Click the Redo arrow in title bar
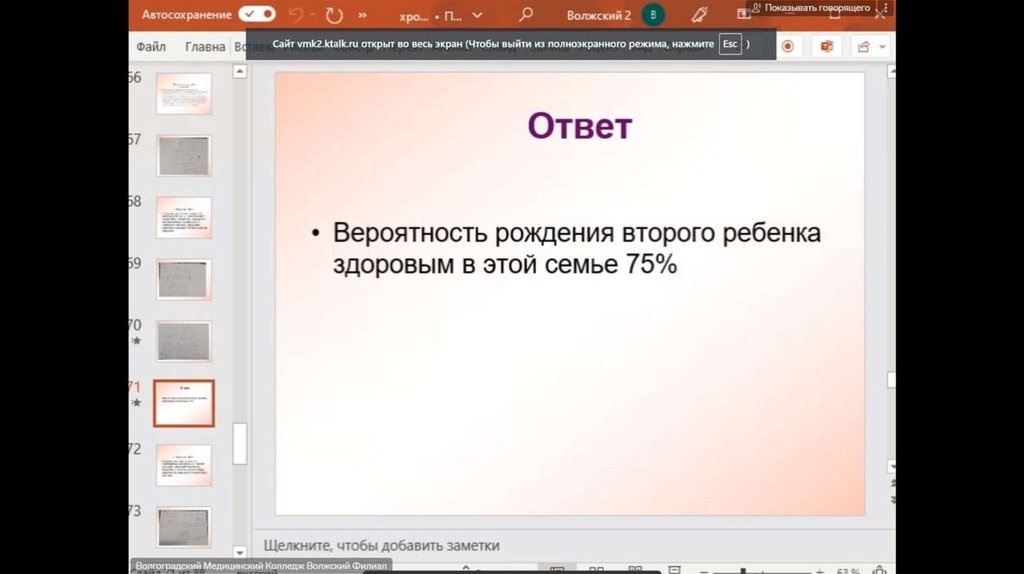The width and height of the screenshot is (1024, 574). point(334,15)
